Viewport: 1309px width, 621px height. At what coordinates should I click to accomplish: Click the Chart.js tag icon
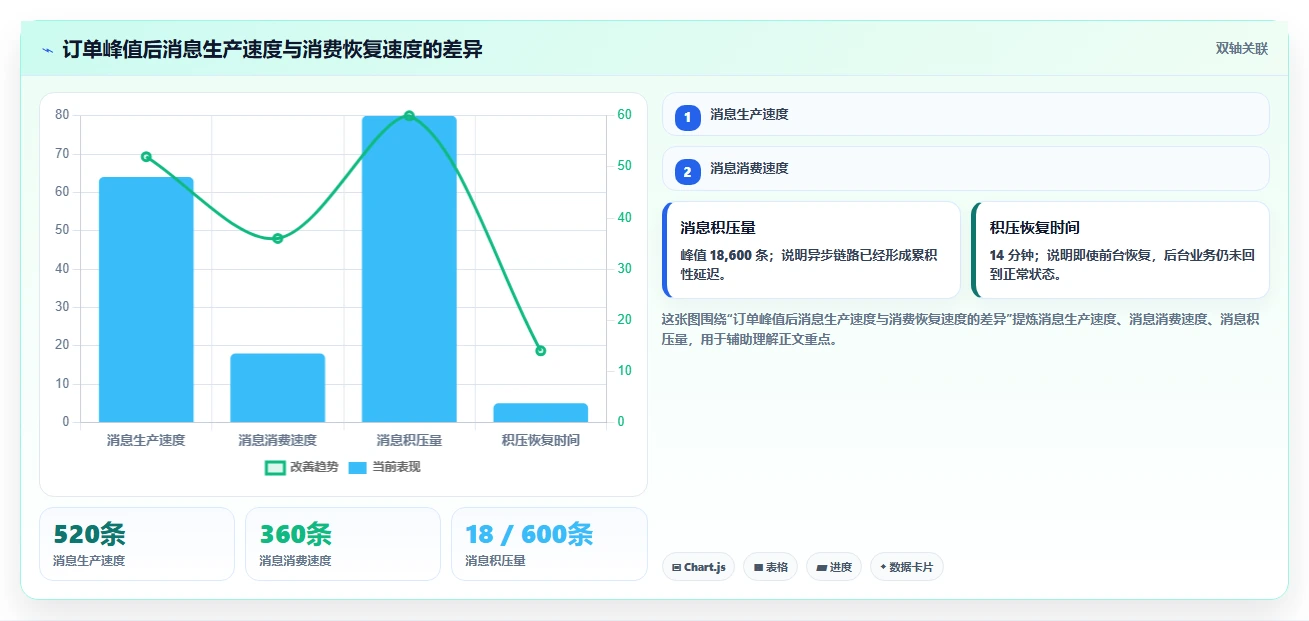[x=676, y=568]
